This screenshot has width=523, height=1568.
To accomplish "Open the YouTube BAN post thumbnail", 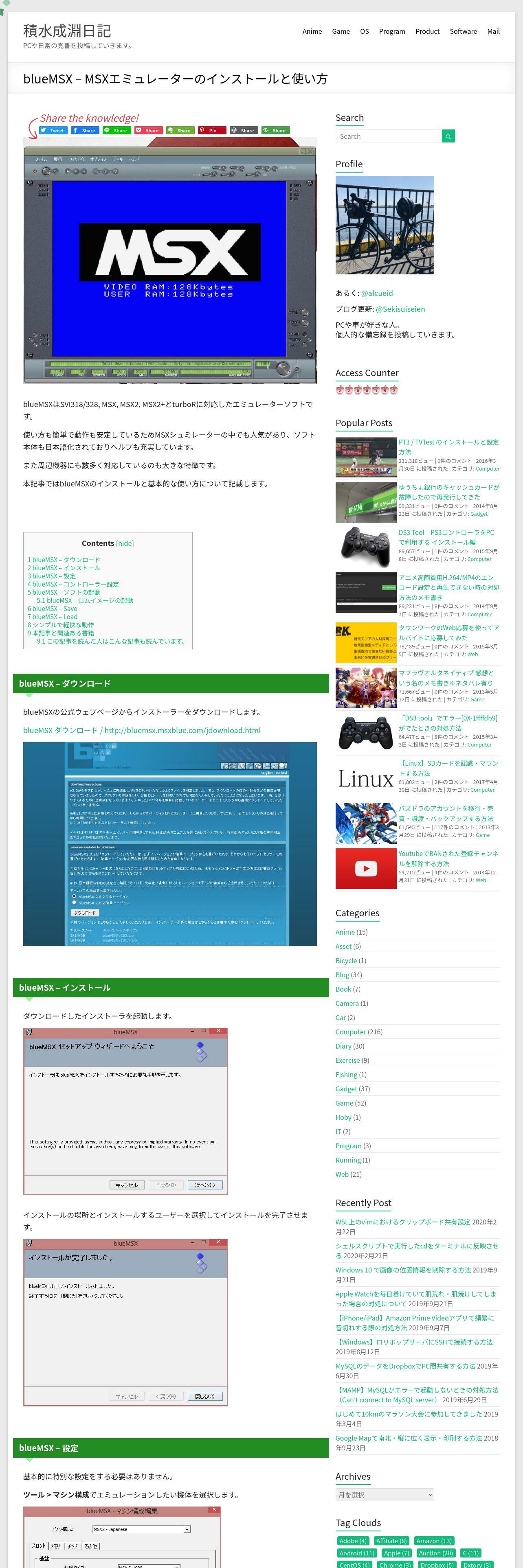I will pyautogui.click(x=366, y=869).
